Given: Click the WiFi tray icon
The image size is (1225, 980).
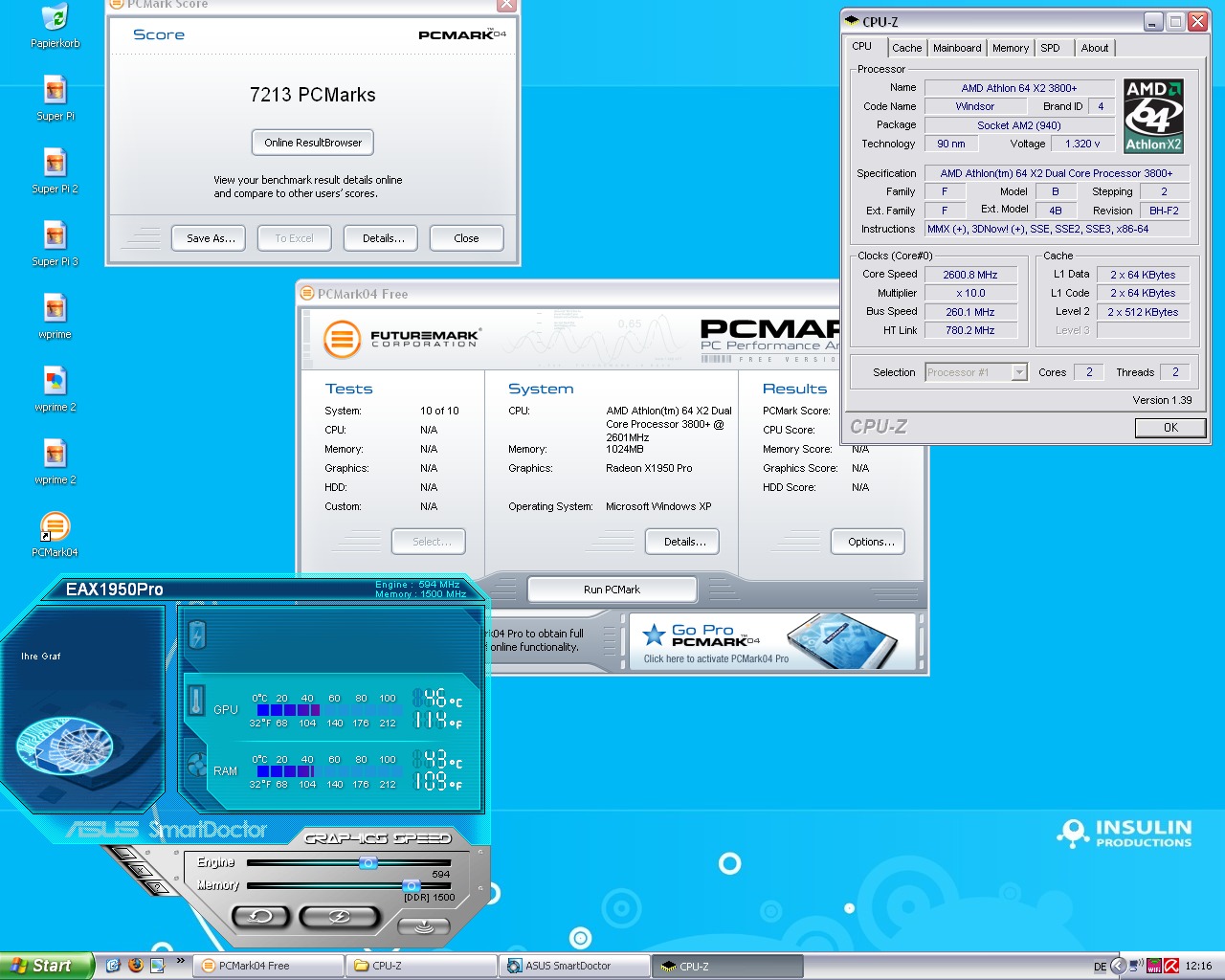Looking at the screenshot, I should pyautogui.click(x=1154, y=966).
